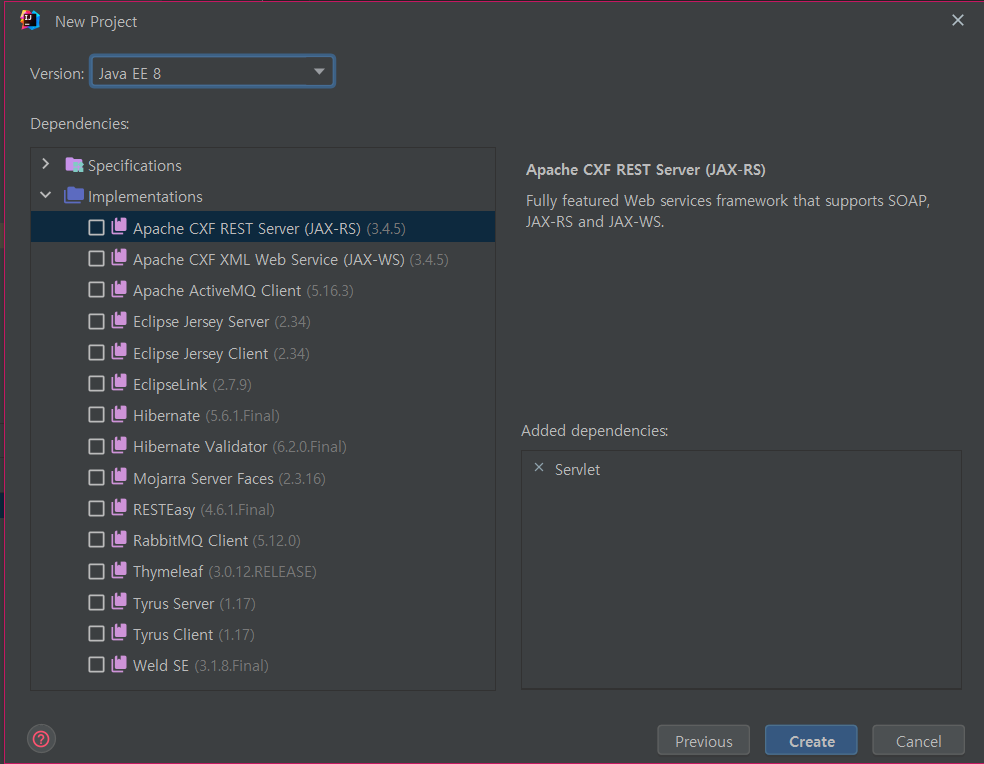Click the Specifications folder icon
984x764 pixels.
point(74,165)
